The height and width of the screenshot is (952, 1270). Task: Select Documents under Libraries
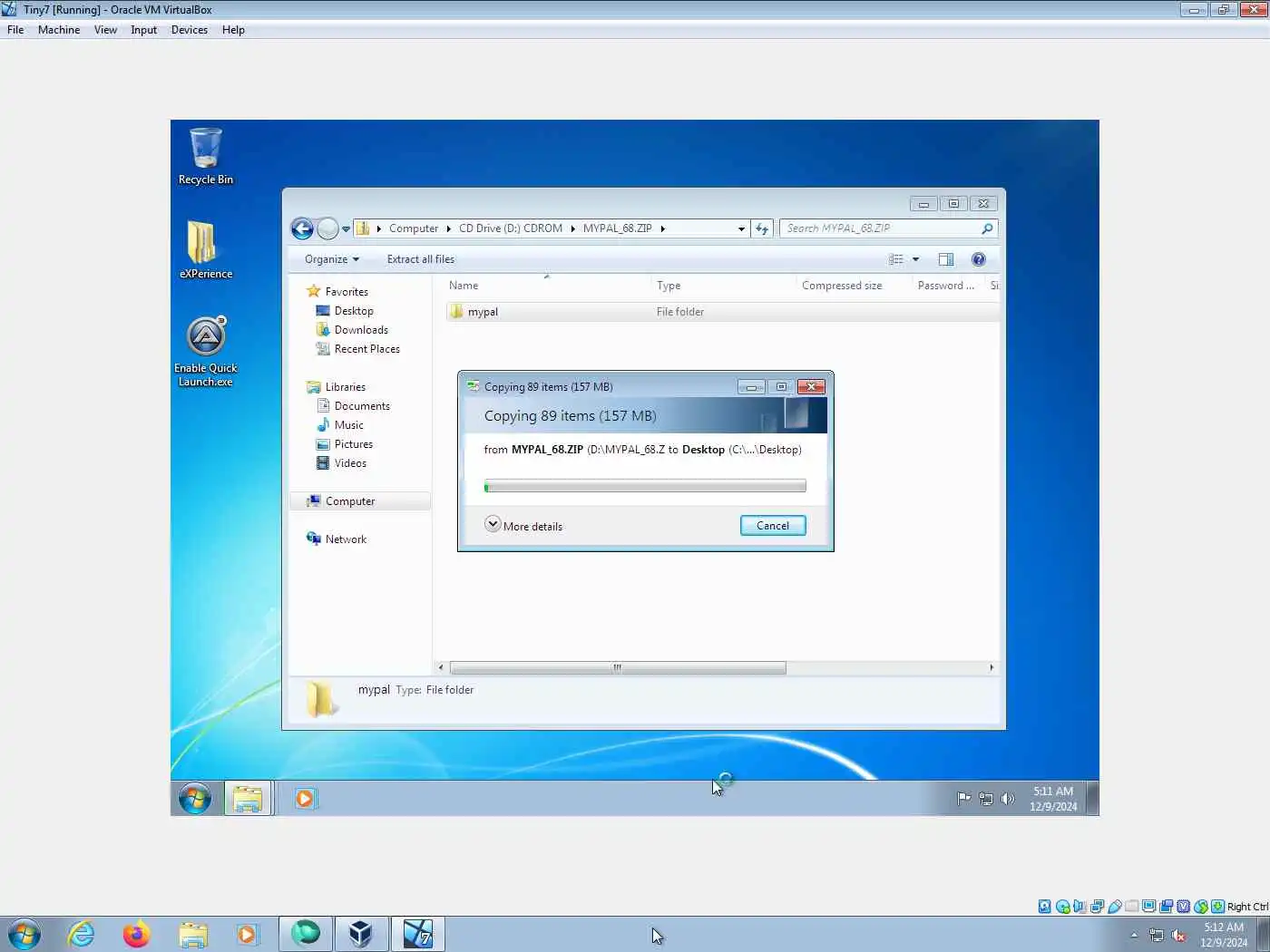[x=362, y=406]
